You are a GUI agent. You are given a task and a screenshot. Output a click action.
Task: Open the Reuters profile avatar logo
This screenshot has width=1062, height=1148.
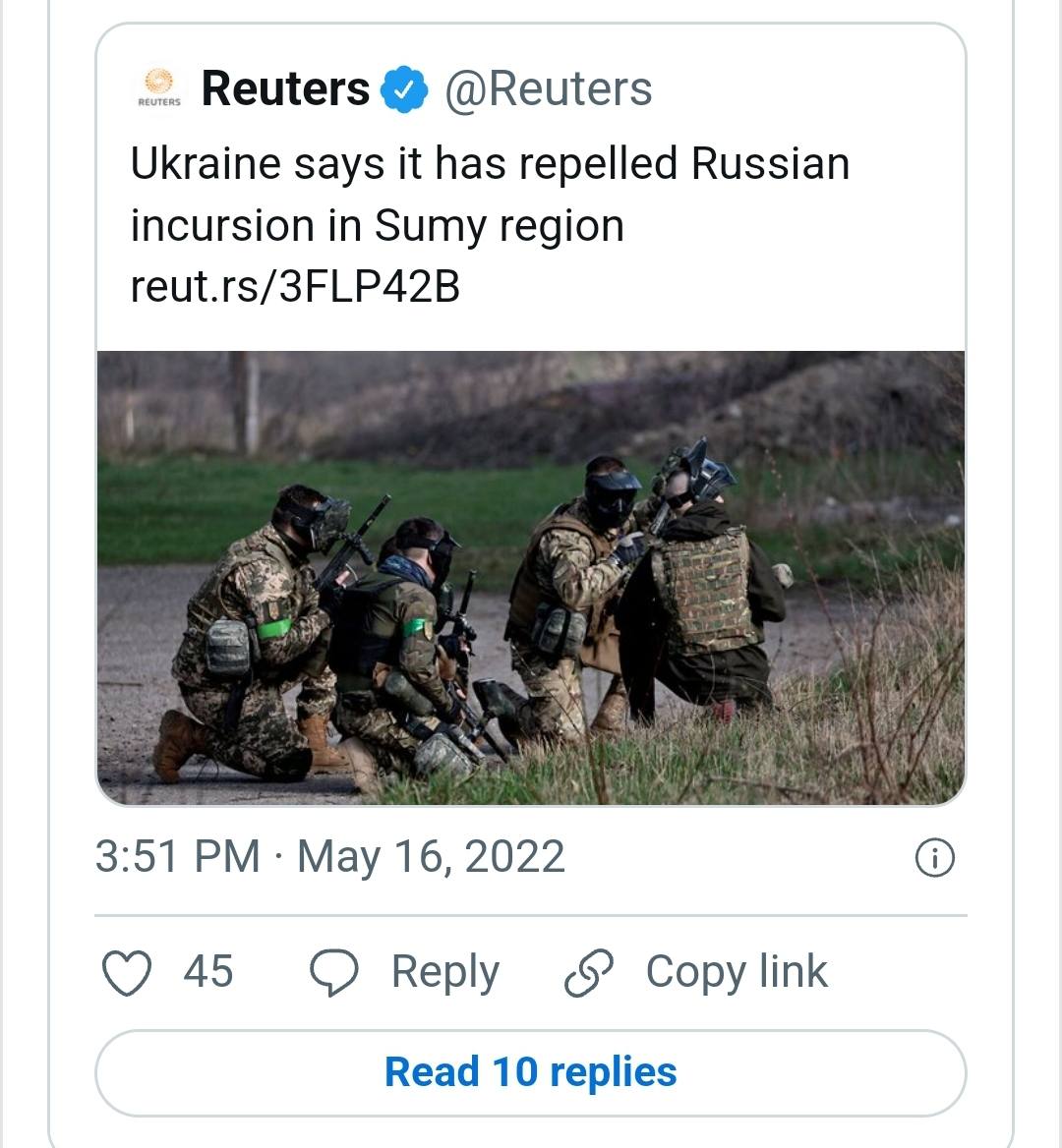[x=159, y=88]
